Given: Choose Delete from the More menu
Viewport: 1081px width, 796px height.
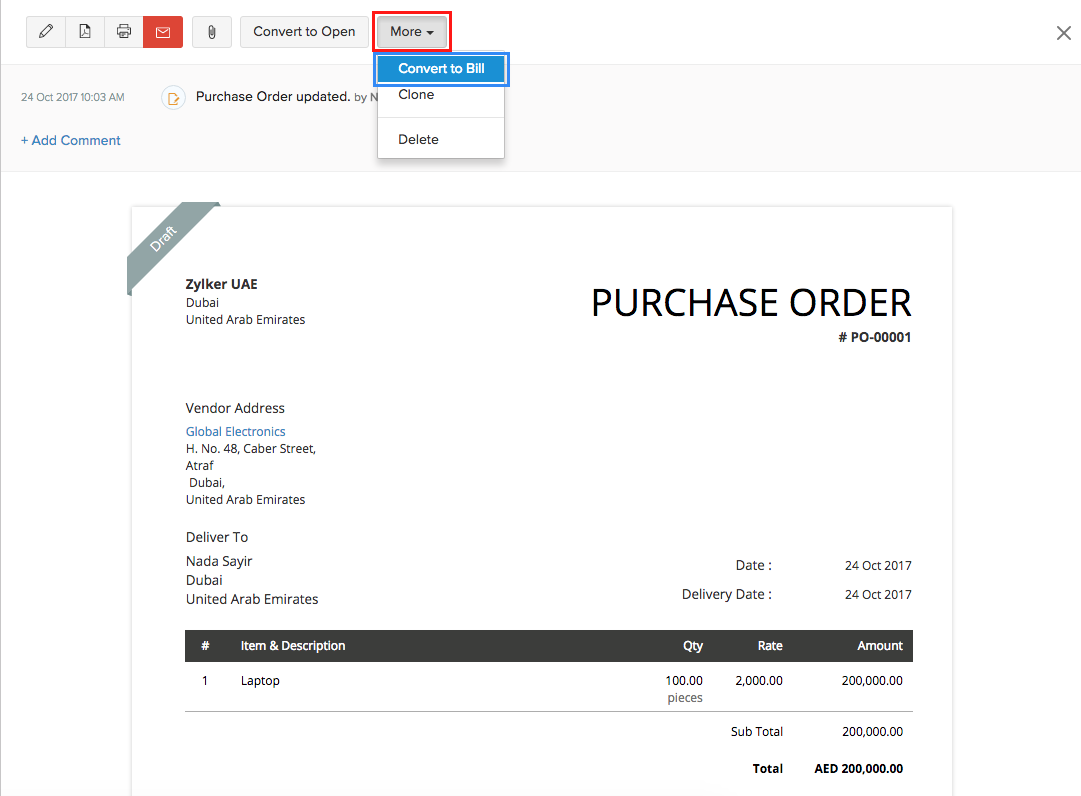Looking at the screenshot, I should (418, 139).
